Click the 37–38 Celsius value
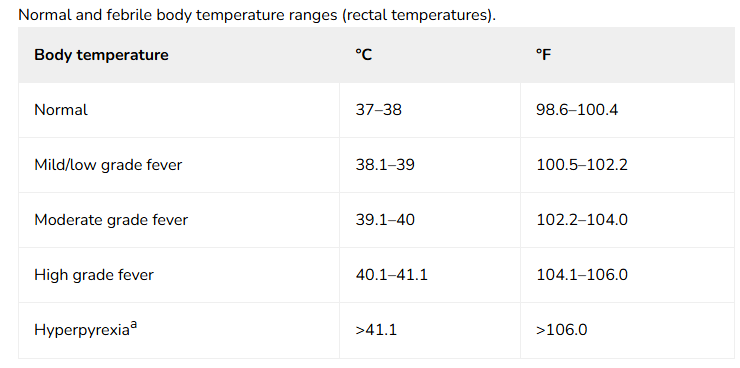Image resolution: width=740 pixels, height=368 pixels. pos(378,110)
